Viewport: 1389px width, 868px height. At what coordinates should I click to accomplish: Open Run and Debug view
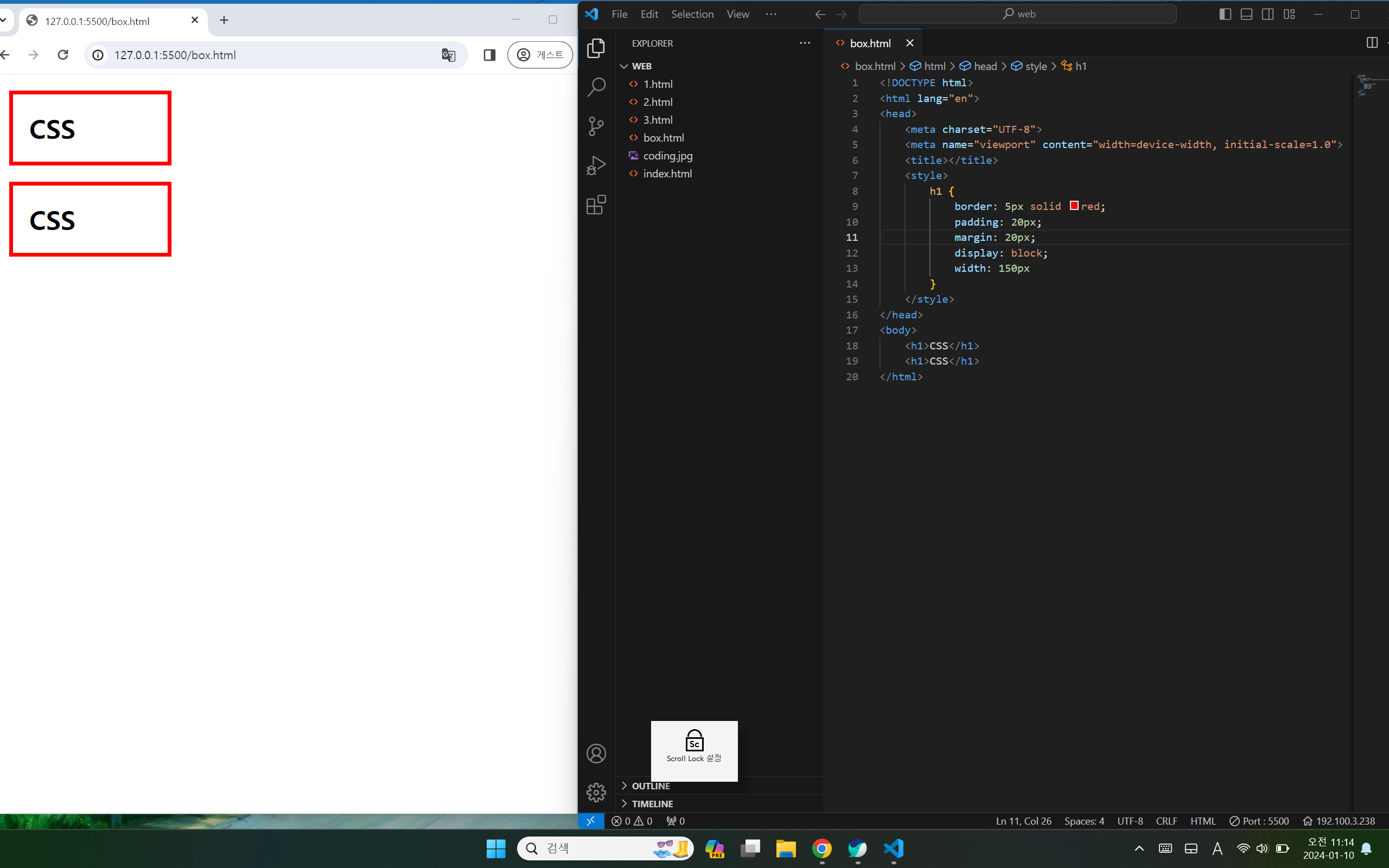[596, 166]
